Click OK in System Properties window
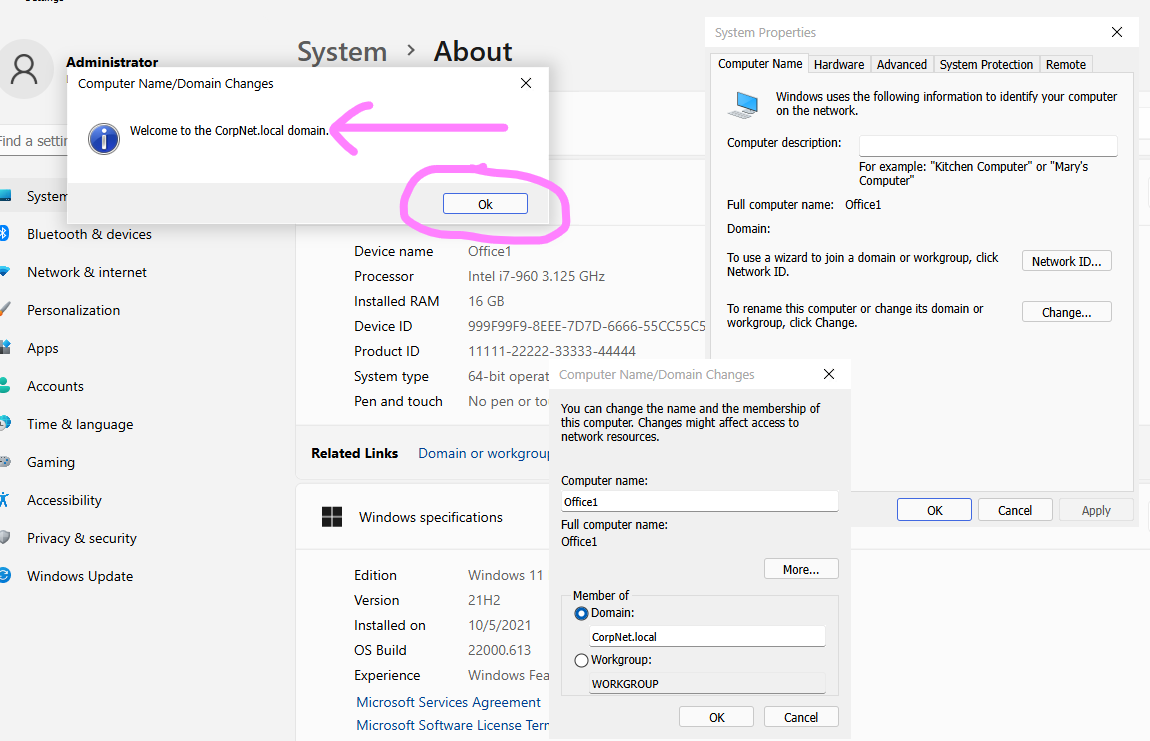The height and width of the screenshot is (741, 1150). tap(934, 510)
